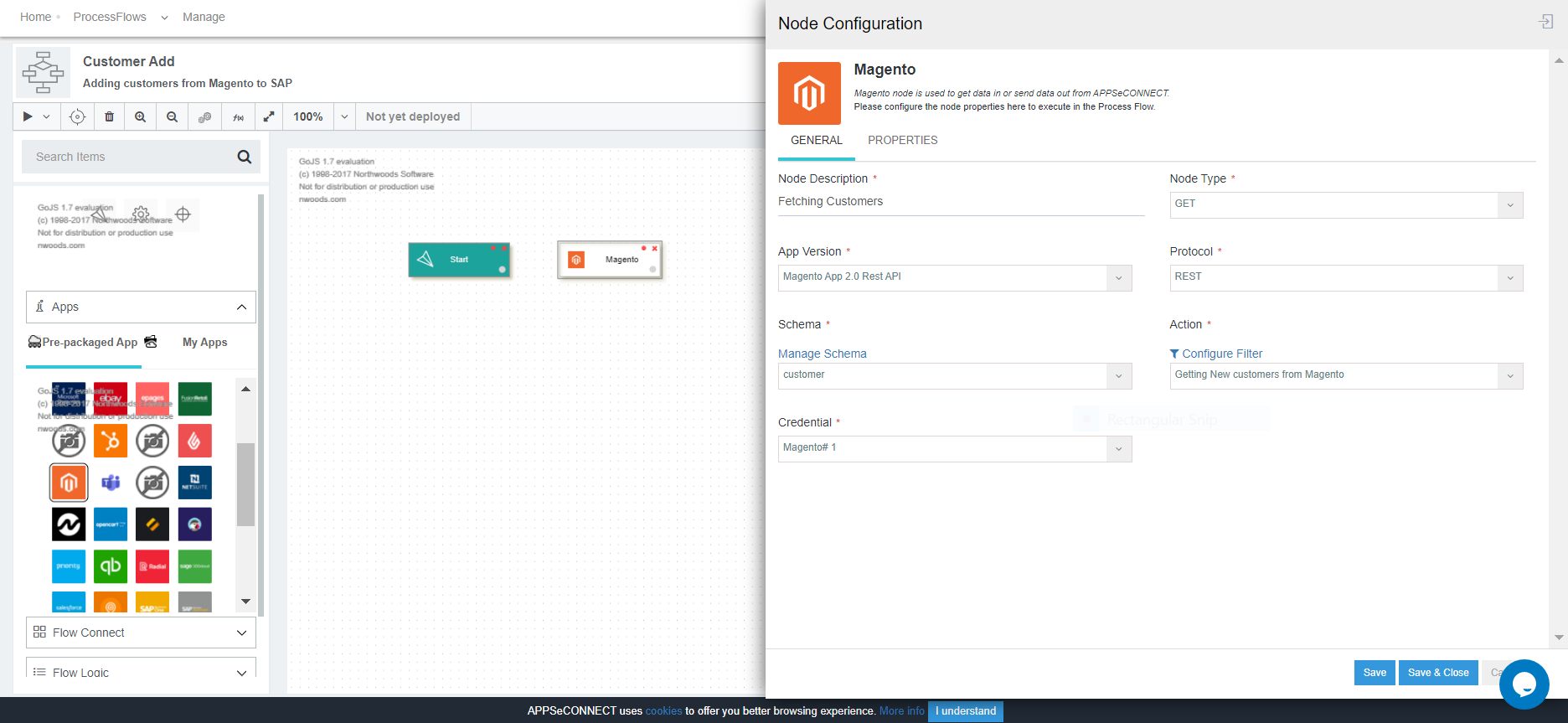Open the Schema customer dropdown
Viewport: 1568px width, 723px height.
coord(955,375)
